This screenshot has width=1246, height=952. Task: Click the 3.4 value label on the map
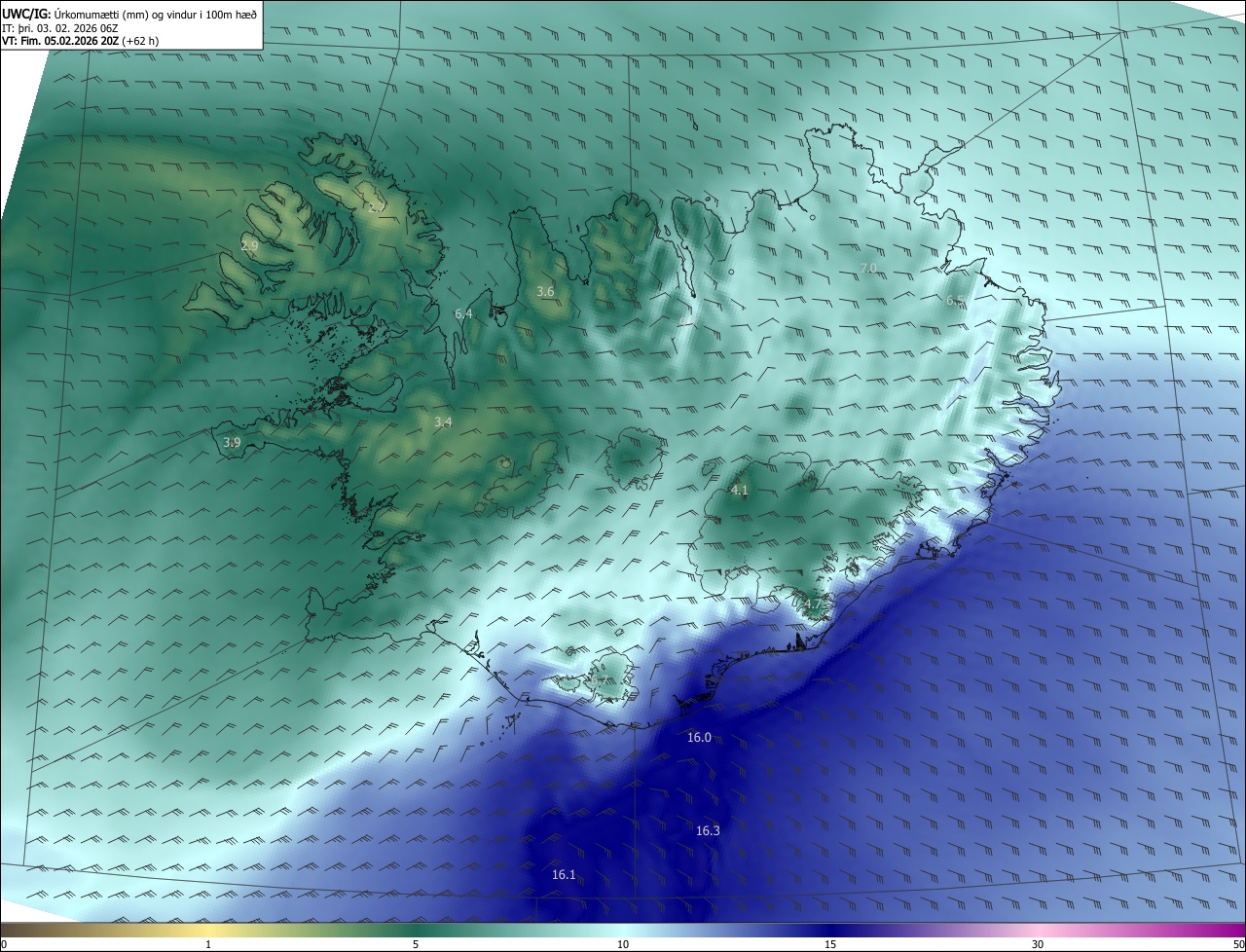tap(443, 422)
